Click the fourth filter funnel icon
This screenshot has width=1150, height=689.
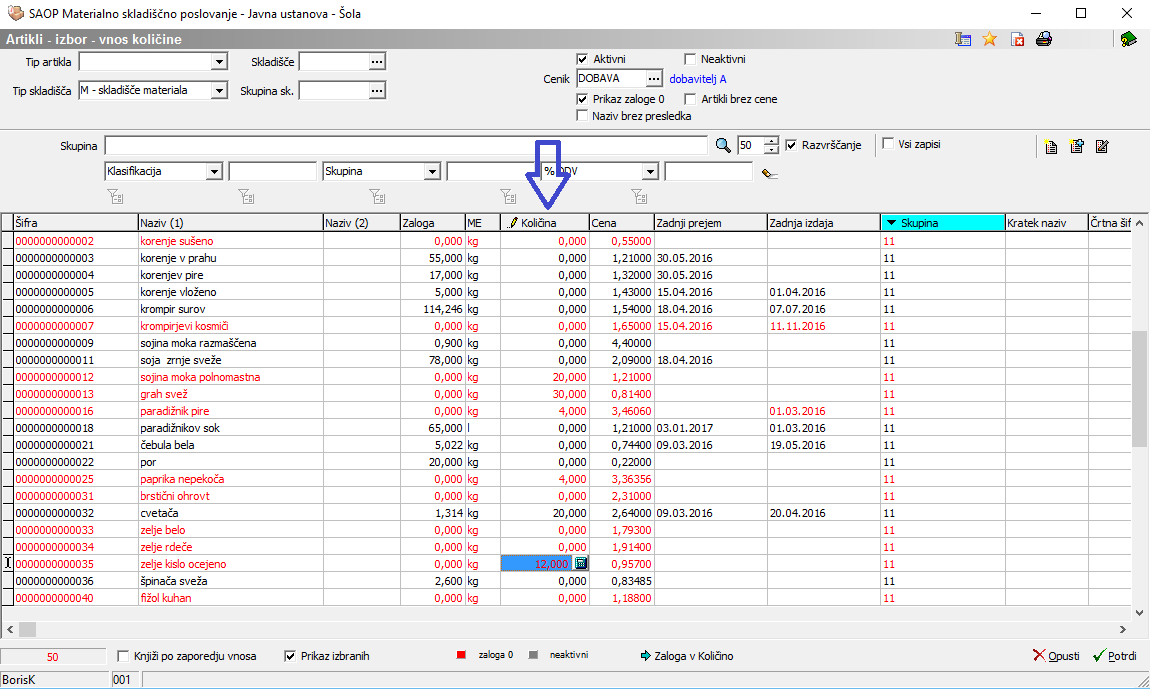click(508, 196)
